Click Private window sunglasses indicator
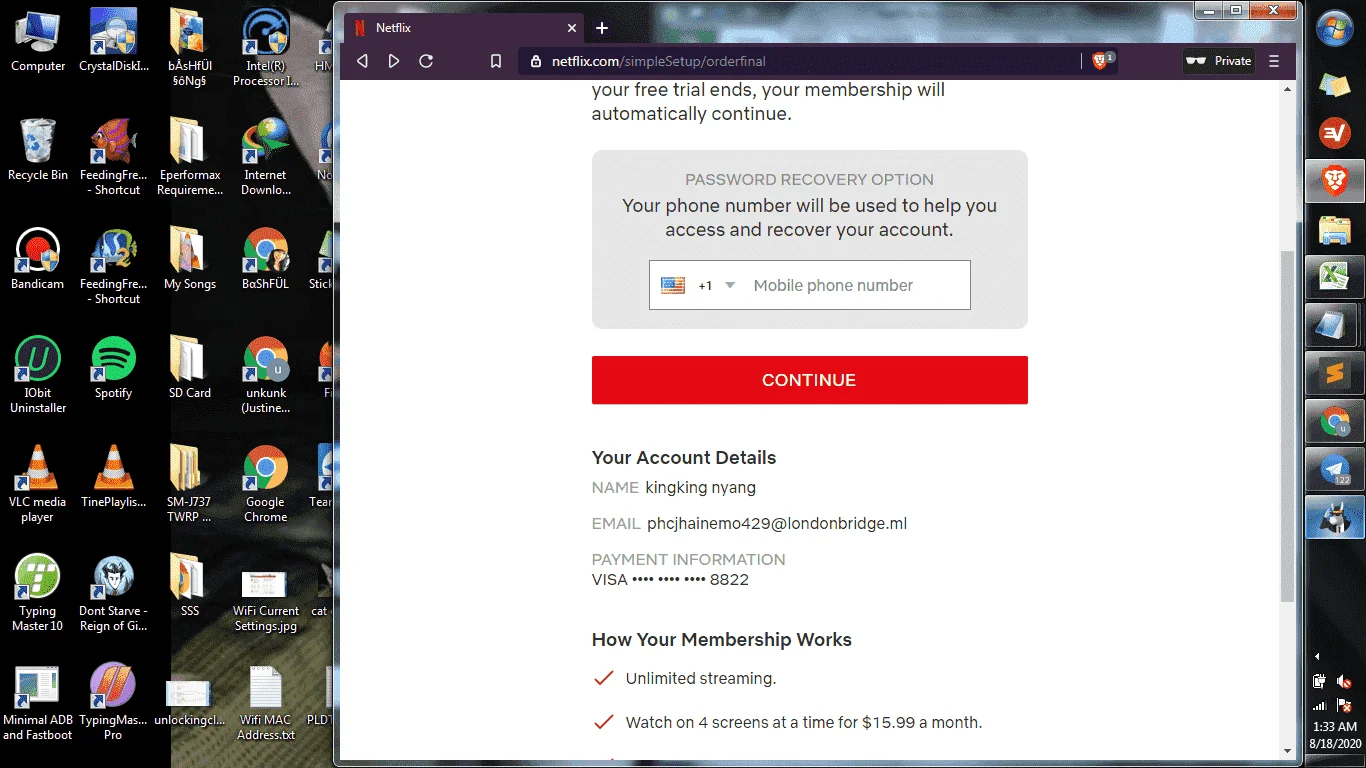Viewport: 1366px width, 768px height. (1219, 61)
